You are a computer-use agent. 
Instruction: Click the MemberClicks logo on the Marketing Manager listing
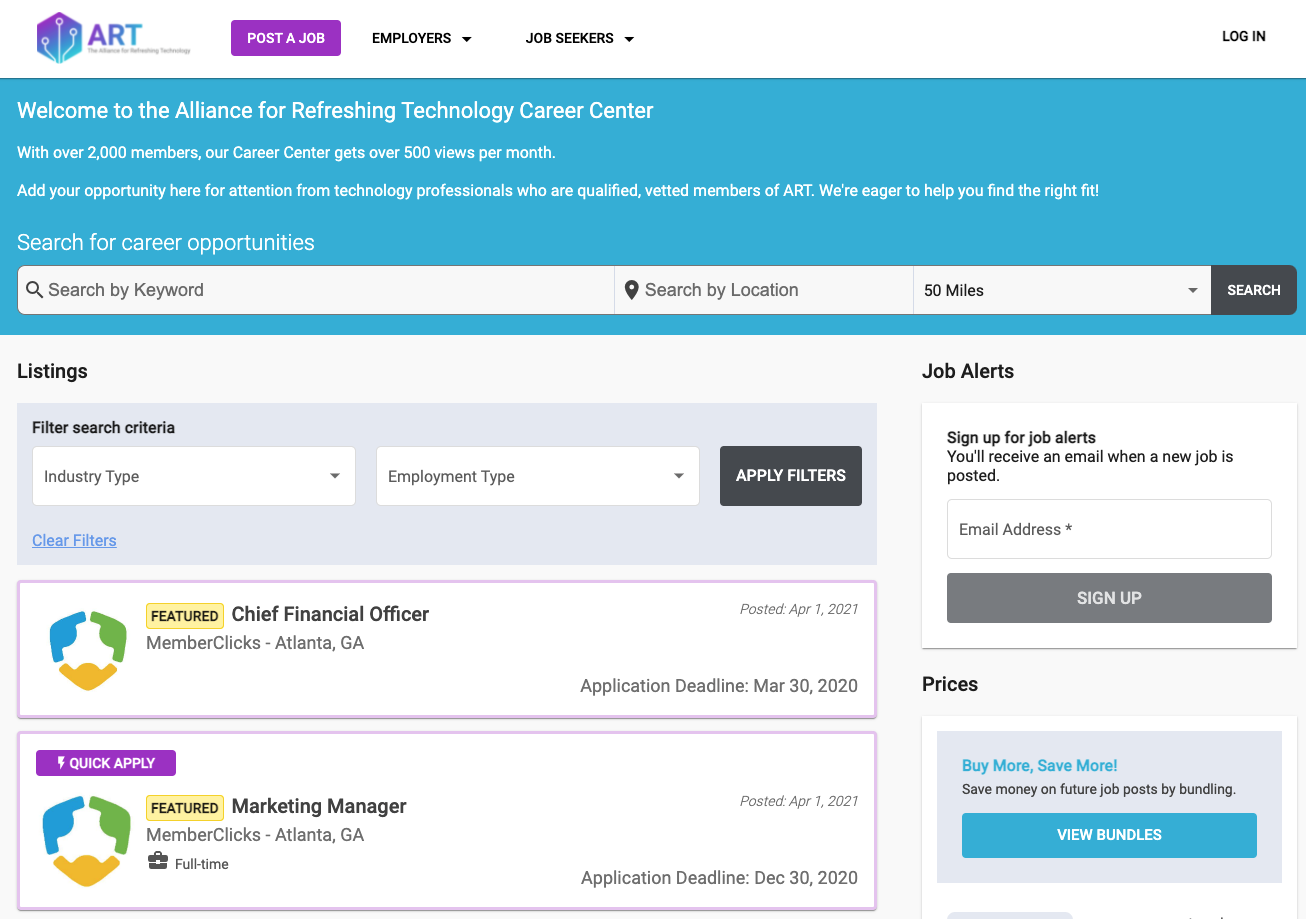coord(87,841)
